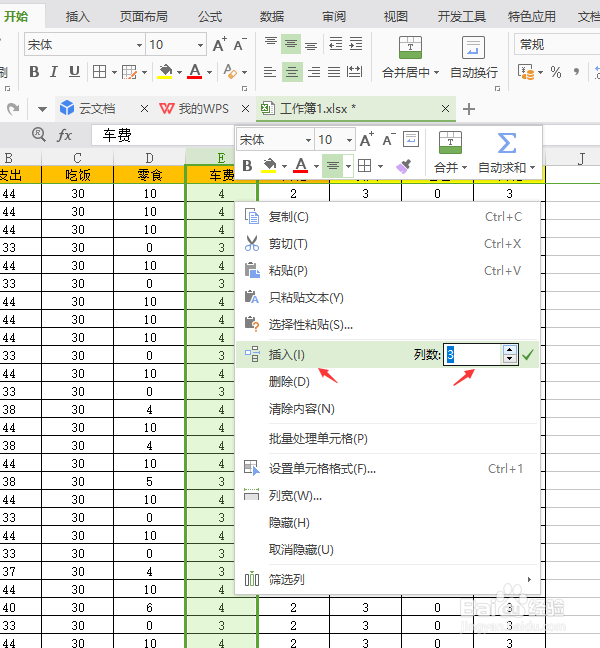Screen dimensions: 600x648
Task: Click the fx insert function icon
Action: click(x=64, y=135)
